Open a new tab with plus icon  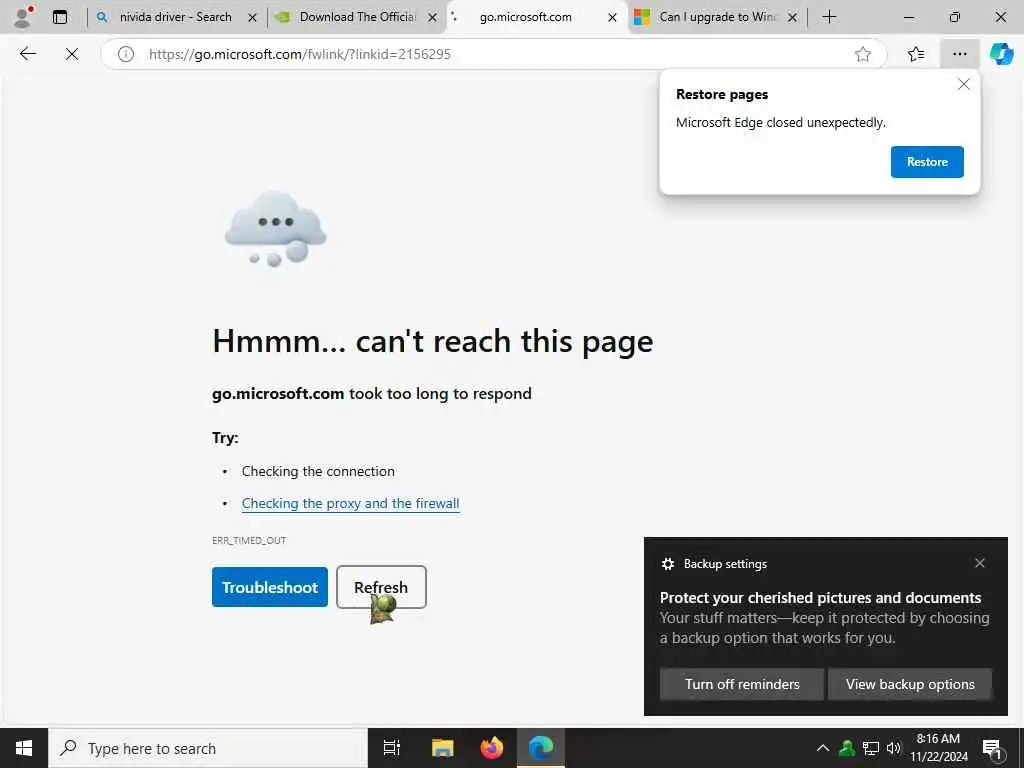tap(829, 17)
